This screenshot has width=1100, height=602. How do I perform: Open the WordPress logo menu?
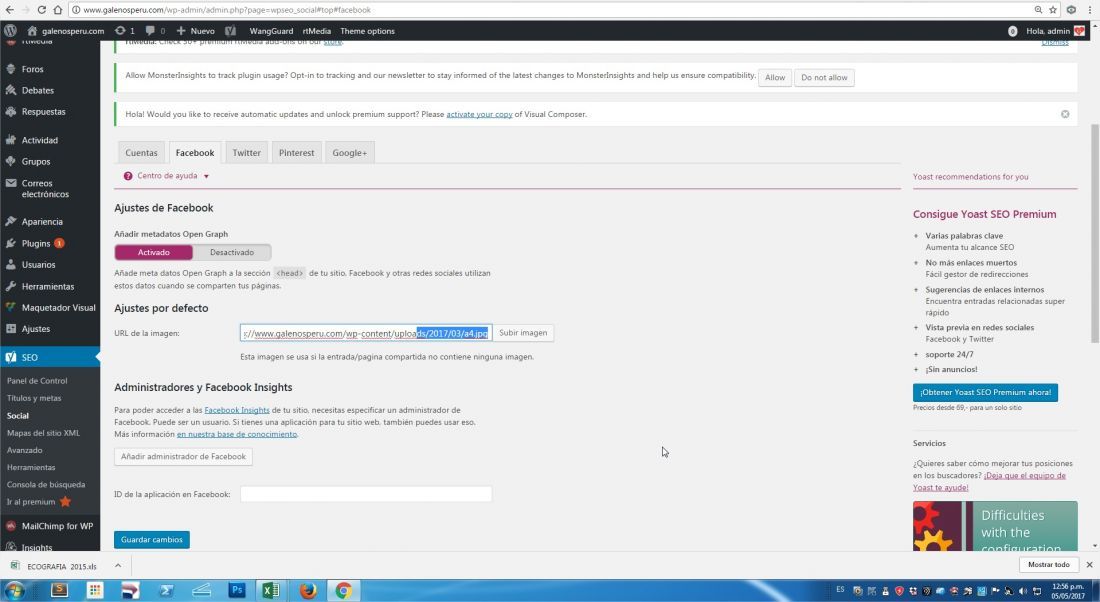tap(11, 31)
